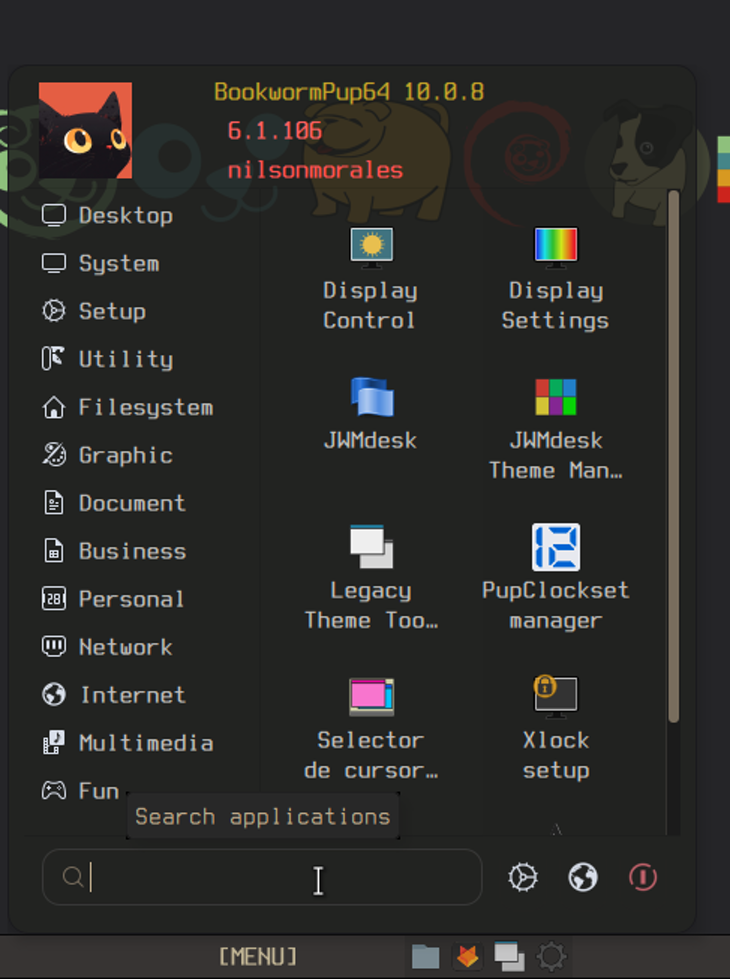This screenshot has height=979, width=730.
Task: Open PupClockset manager
Action: (555, 578)
